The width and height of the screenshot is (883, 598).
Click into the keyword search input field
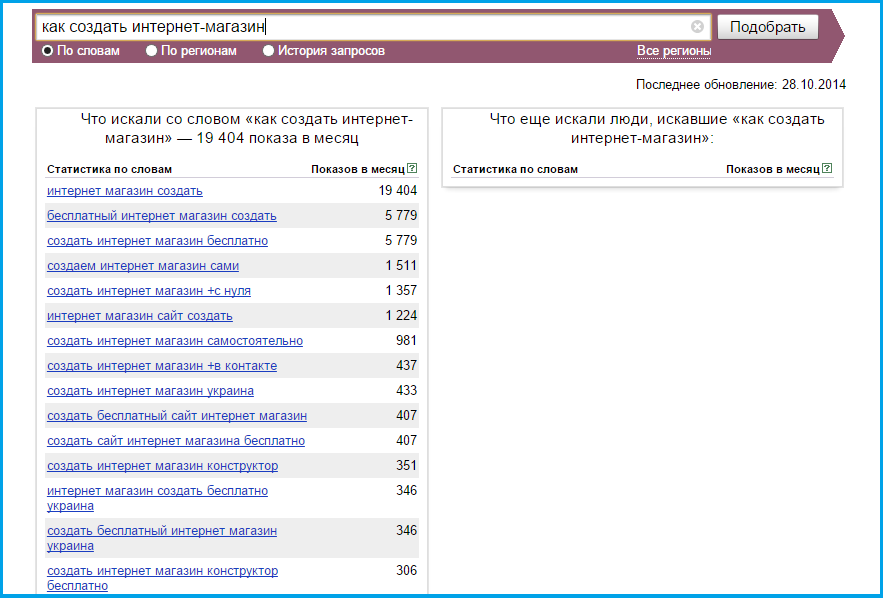coord(360,27)
